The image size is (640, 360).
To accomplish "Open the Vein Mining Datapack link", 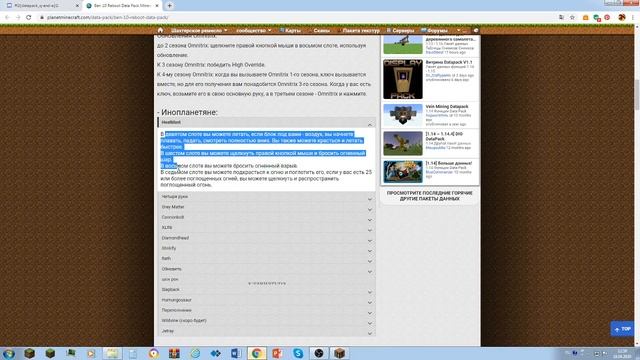I will click(447, 107).
